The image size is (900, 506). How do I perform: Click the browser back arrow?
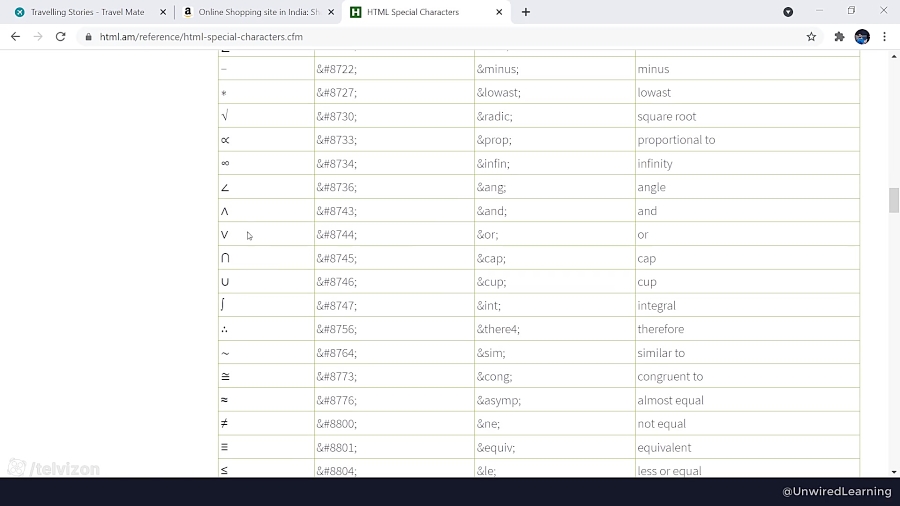pyautogui.click(x=15, y=37)
